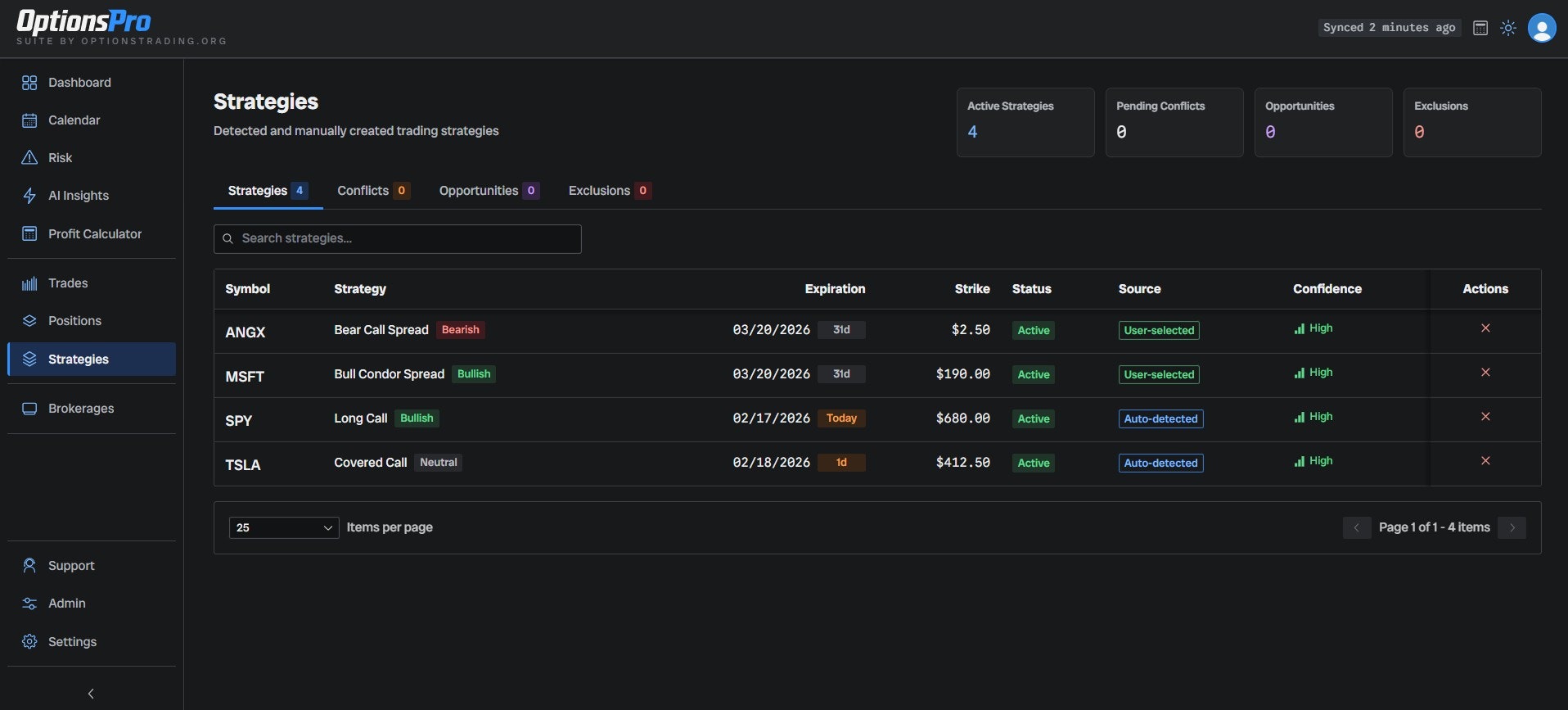Open the Support page
This screenshot has width=1568, height=710.
[x=92, y=566]
